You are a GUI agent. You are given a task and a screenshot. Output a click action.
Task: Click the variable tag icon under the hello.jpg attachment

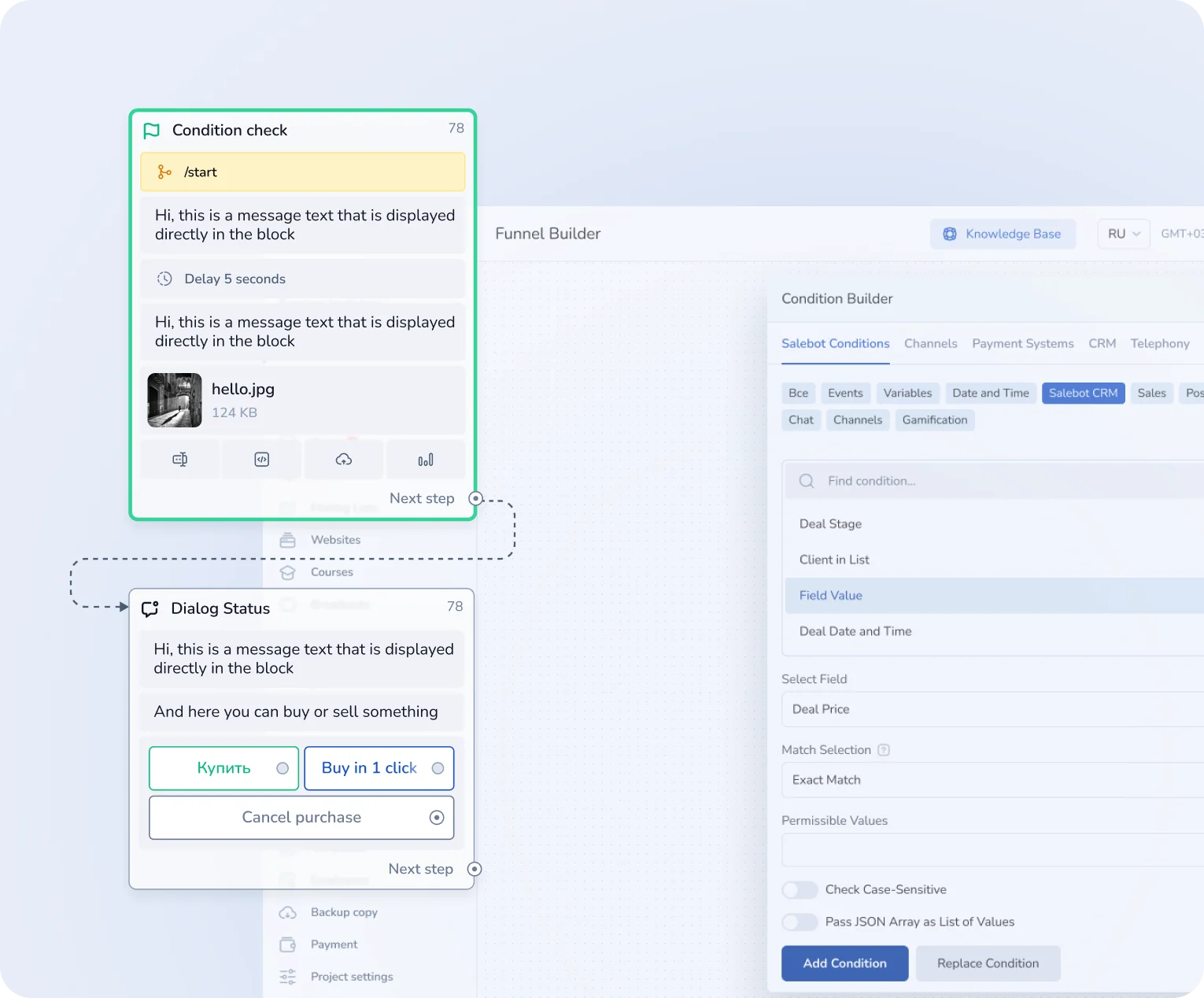point(179,459)
